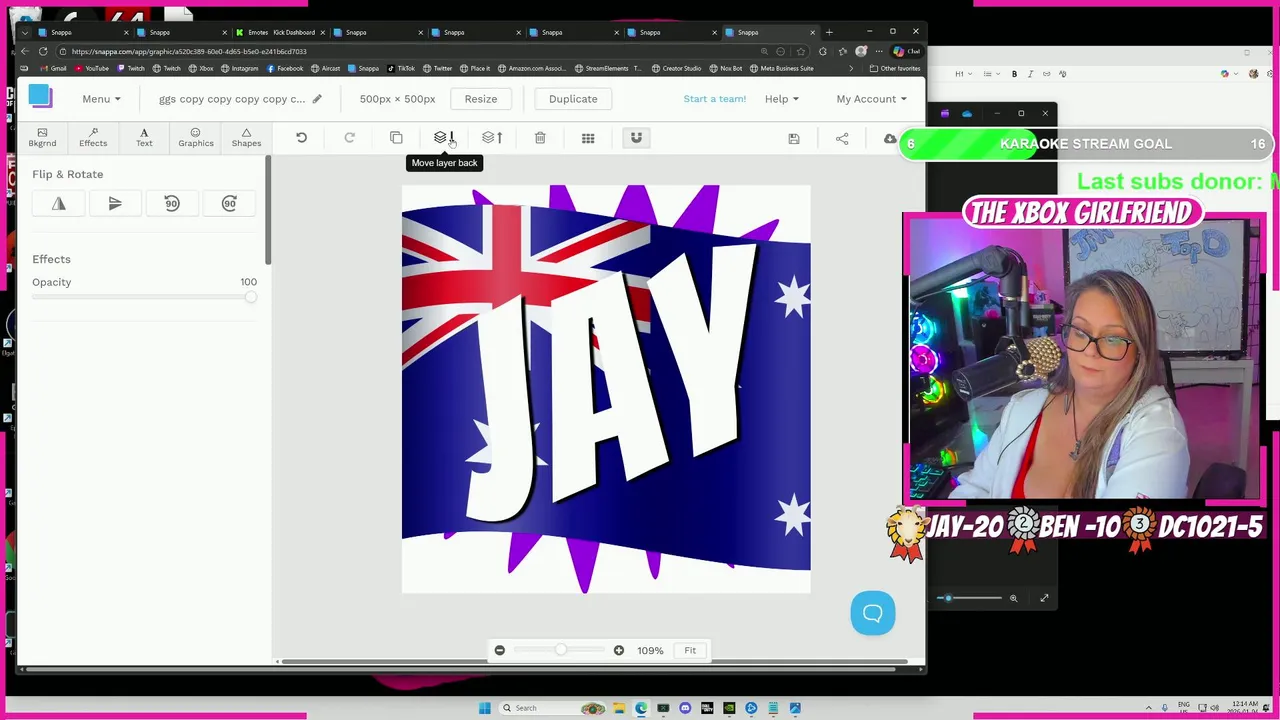Delete the selected layer with trash icon
Screen dimensions: 1280x720
pos(540,138)
